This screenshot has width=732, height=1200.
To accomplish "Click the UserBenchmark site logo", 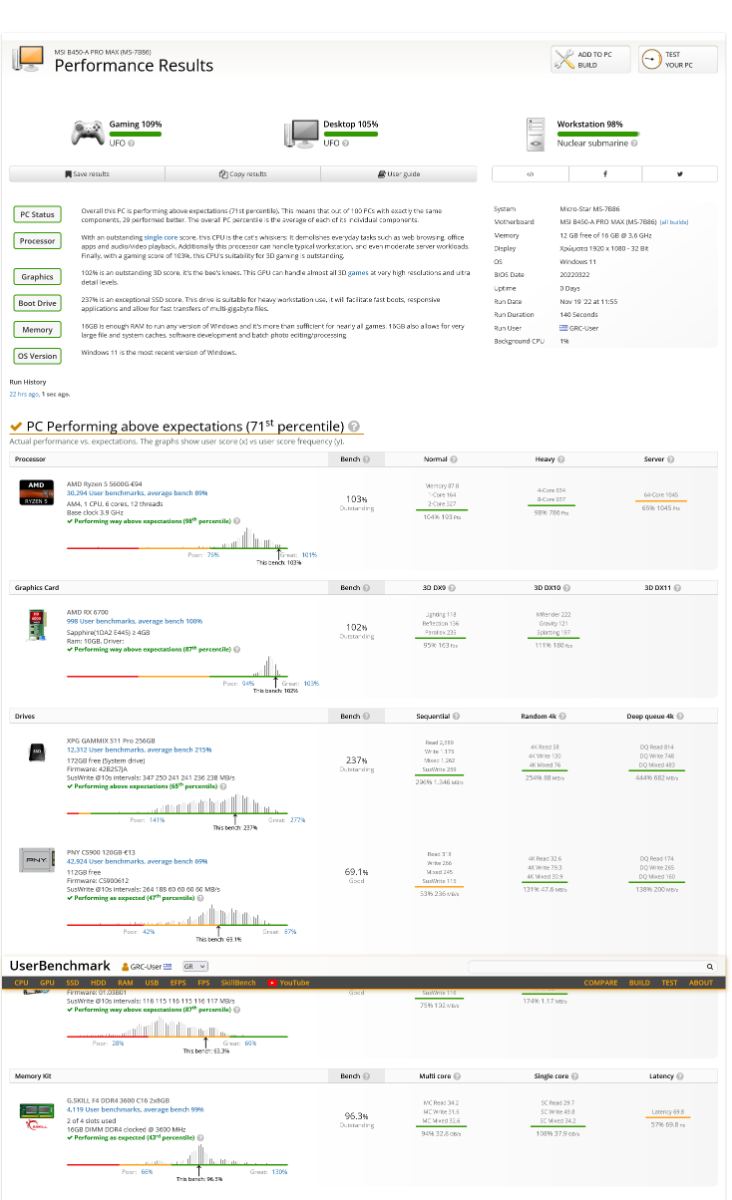I will pyautogui.click(x=60, y=966).
